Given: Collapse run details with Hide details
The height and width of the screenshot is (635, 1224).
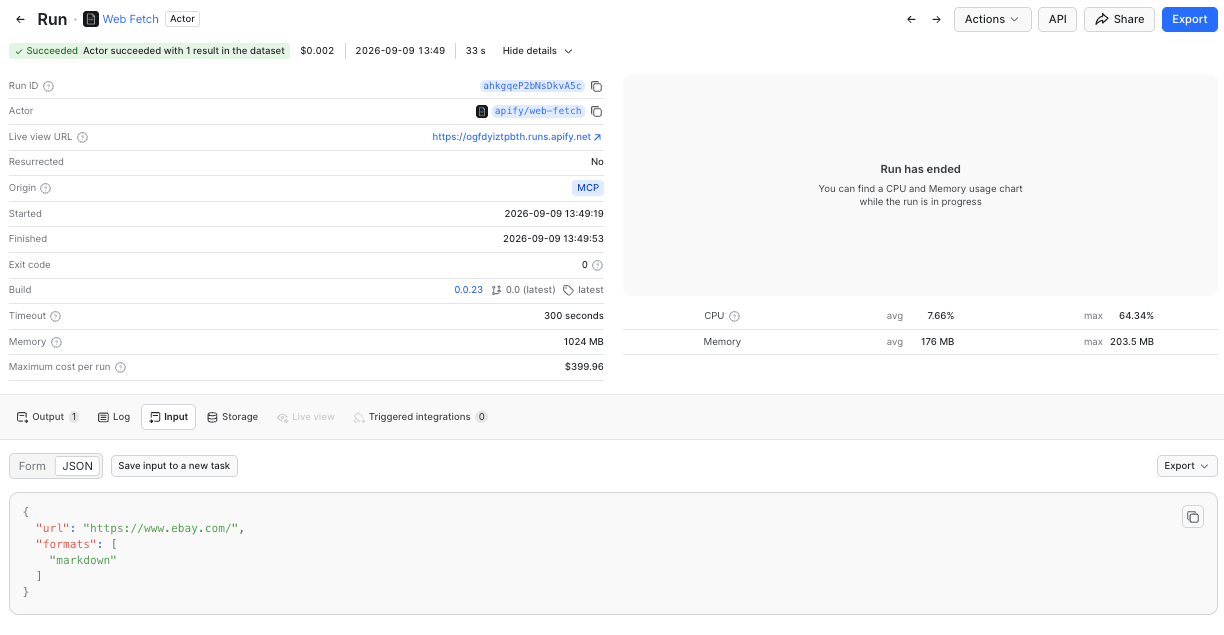Looking at the screenshot, I should click(x=538, y=51).
